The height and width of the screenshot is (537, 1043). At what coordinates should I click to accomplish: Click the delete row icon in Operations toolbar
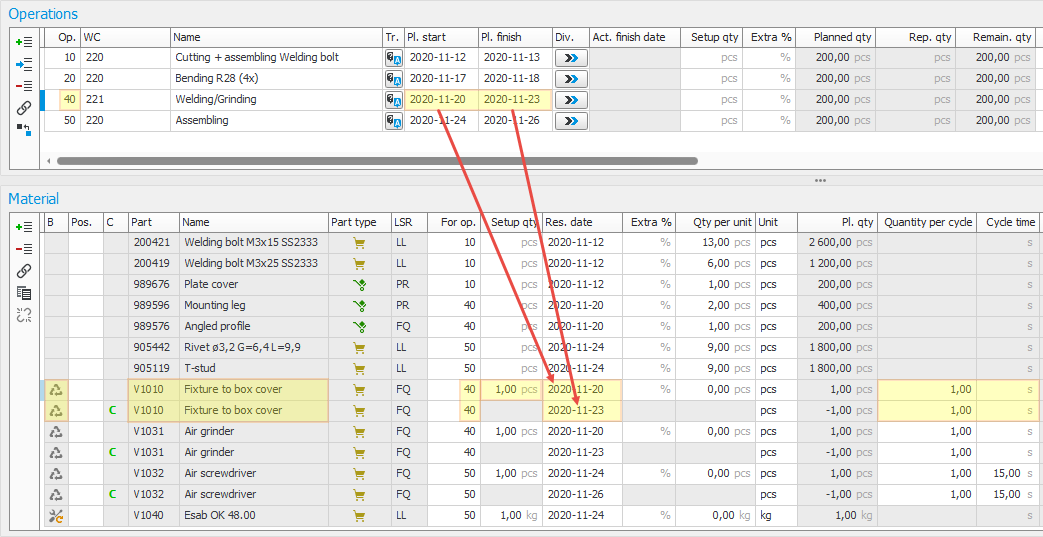click(x=25, y=86)
